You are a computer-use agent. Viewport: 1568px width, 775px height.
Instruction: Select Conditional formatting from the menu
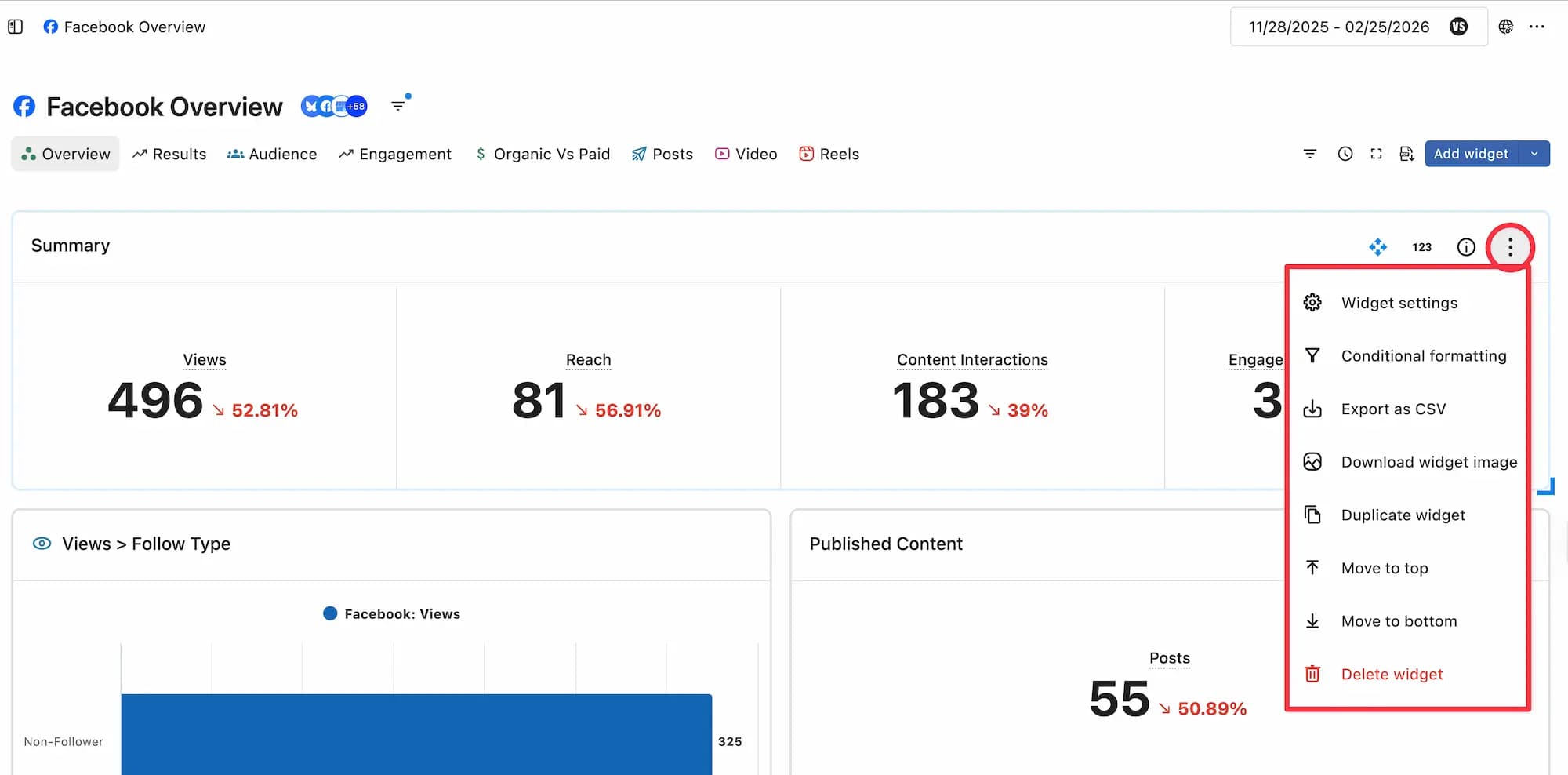pyautogui.click(x=1423, y=356)
